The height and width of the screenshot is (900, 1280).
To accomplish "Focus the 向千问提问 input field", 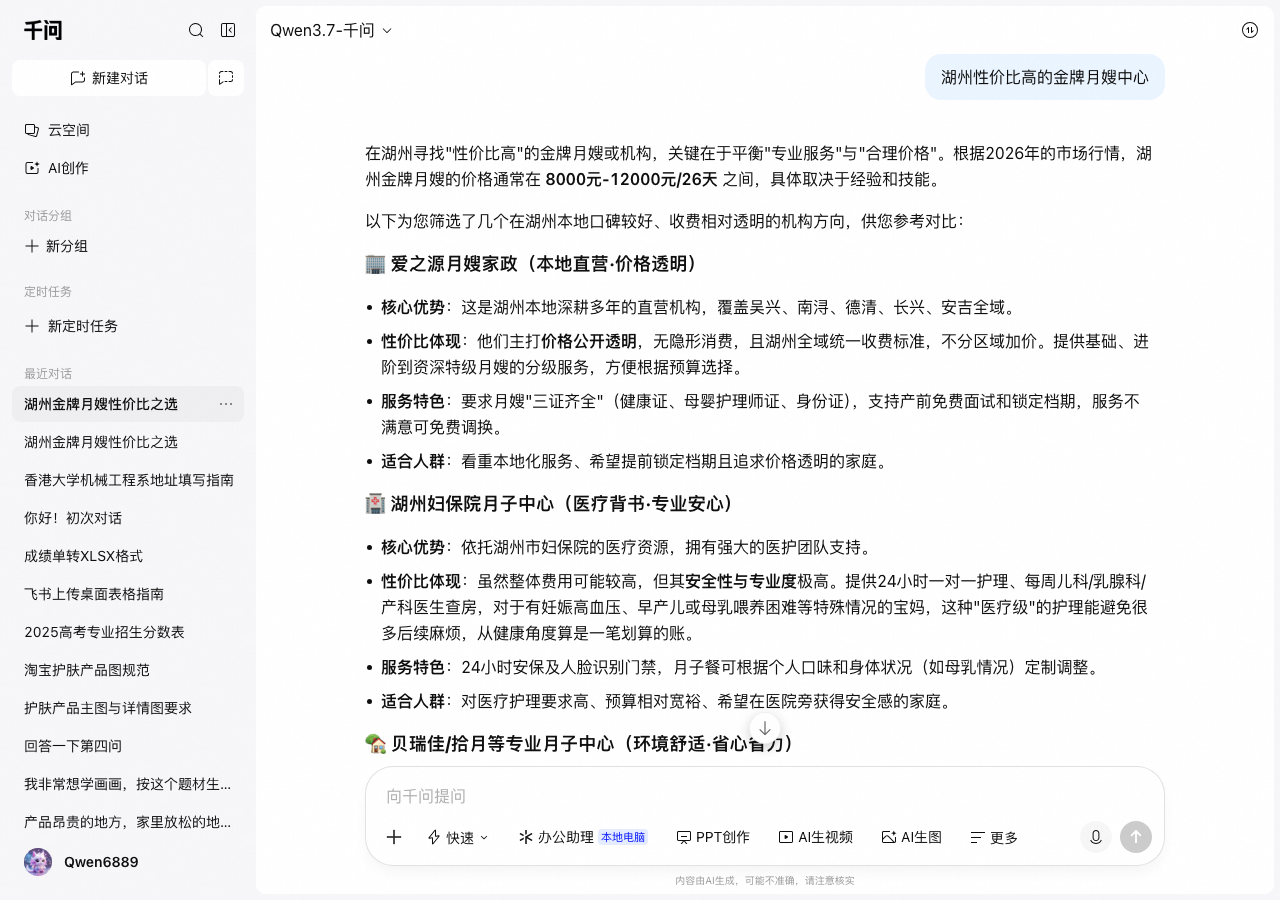I will click(765, 796).
